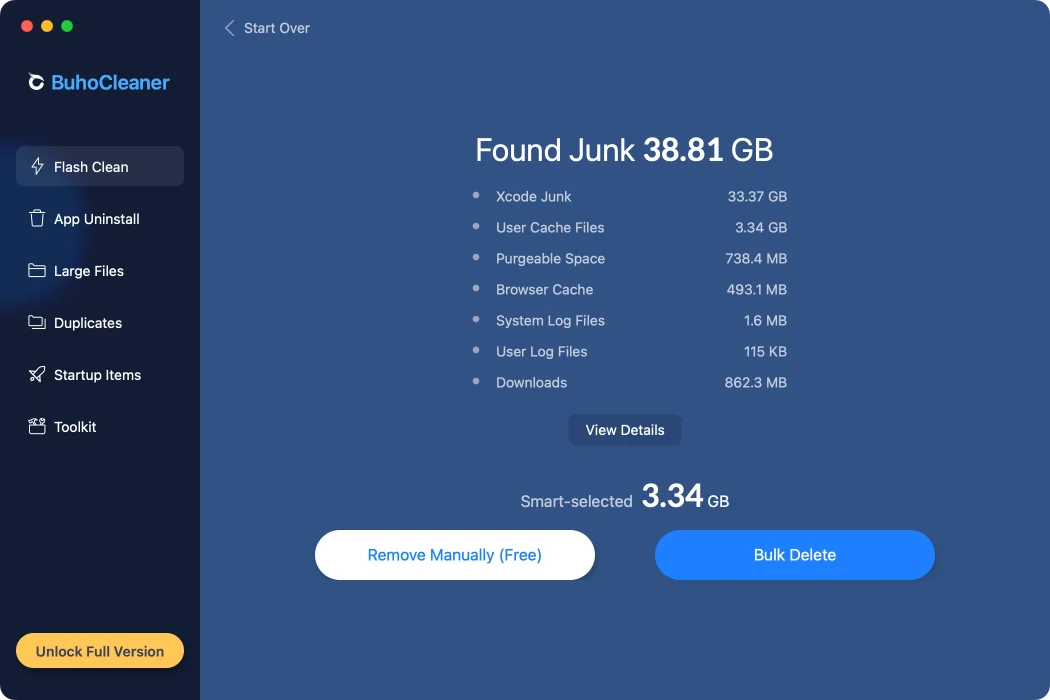Click the 738.4 MB value
This screenshot has width=1050, height=700.
[x=756, y=258]
